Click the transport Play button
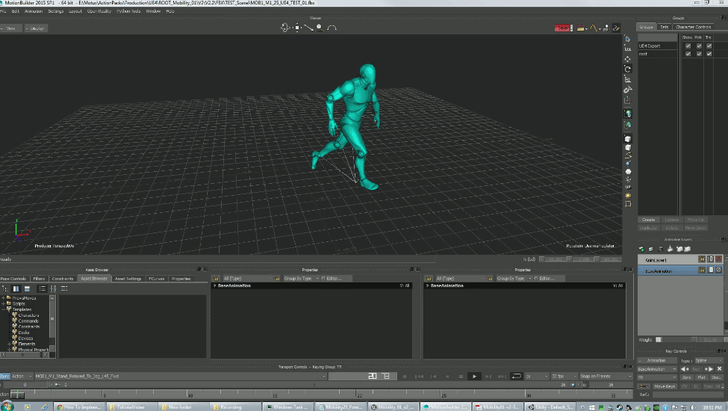The width and height of the screenshot is (728, 411). pos(474,376)
